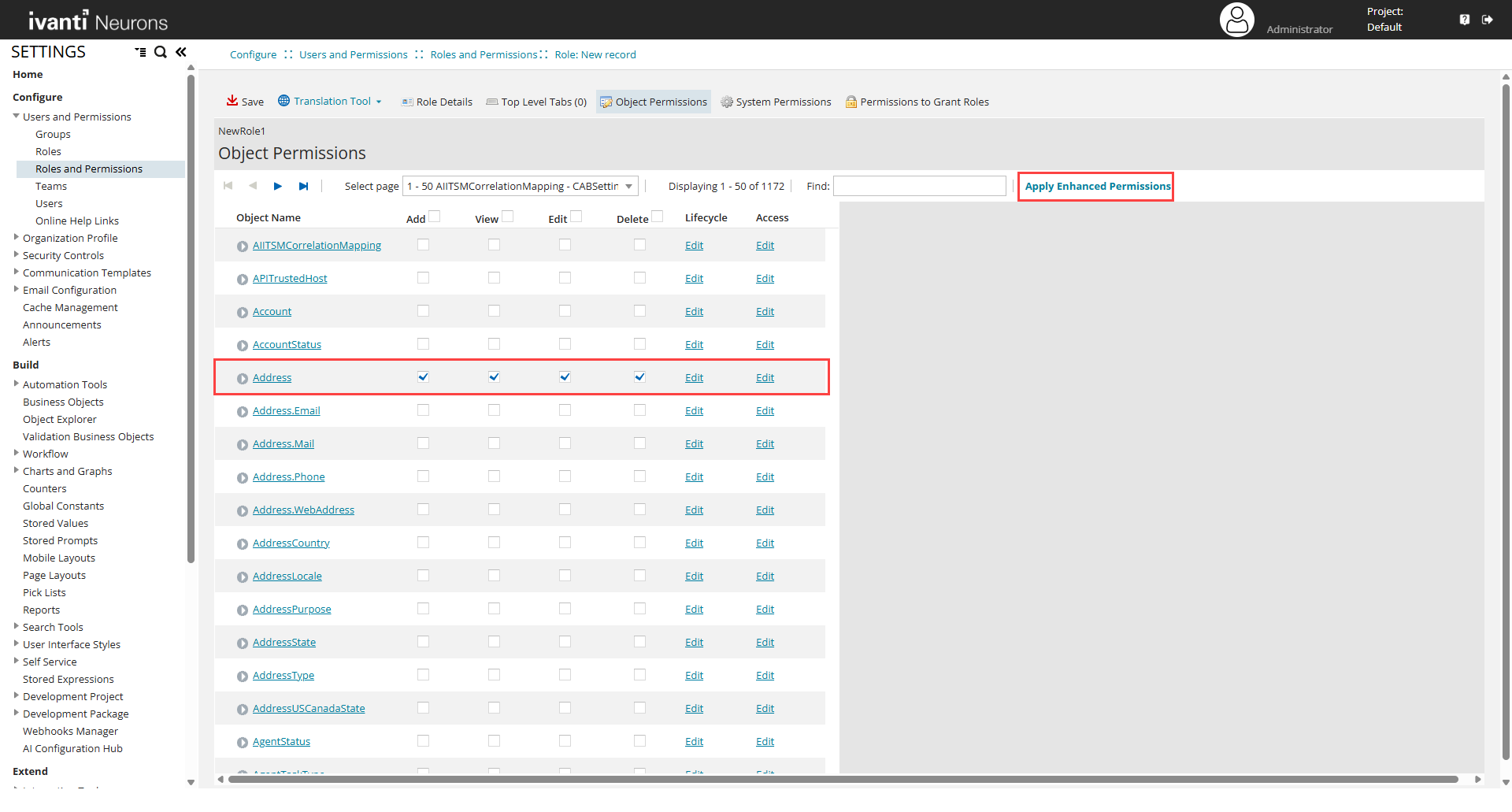Click Apply Enhanced Permissions

1097,186
